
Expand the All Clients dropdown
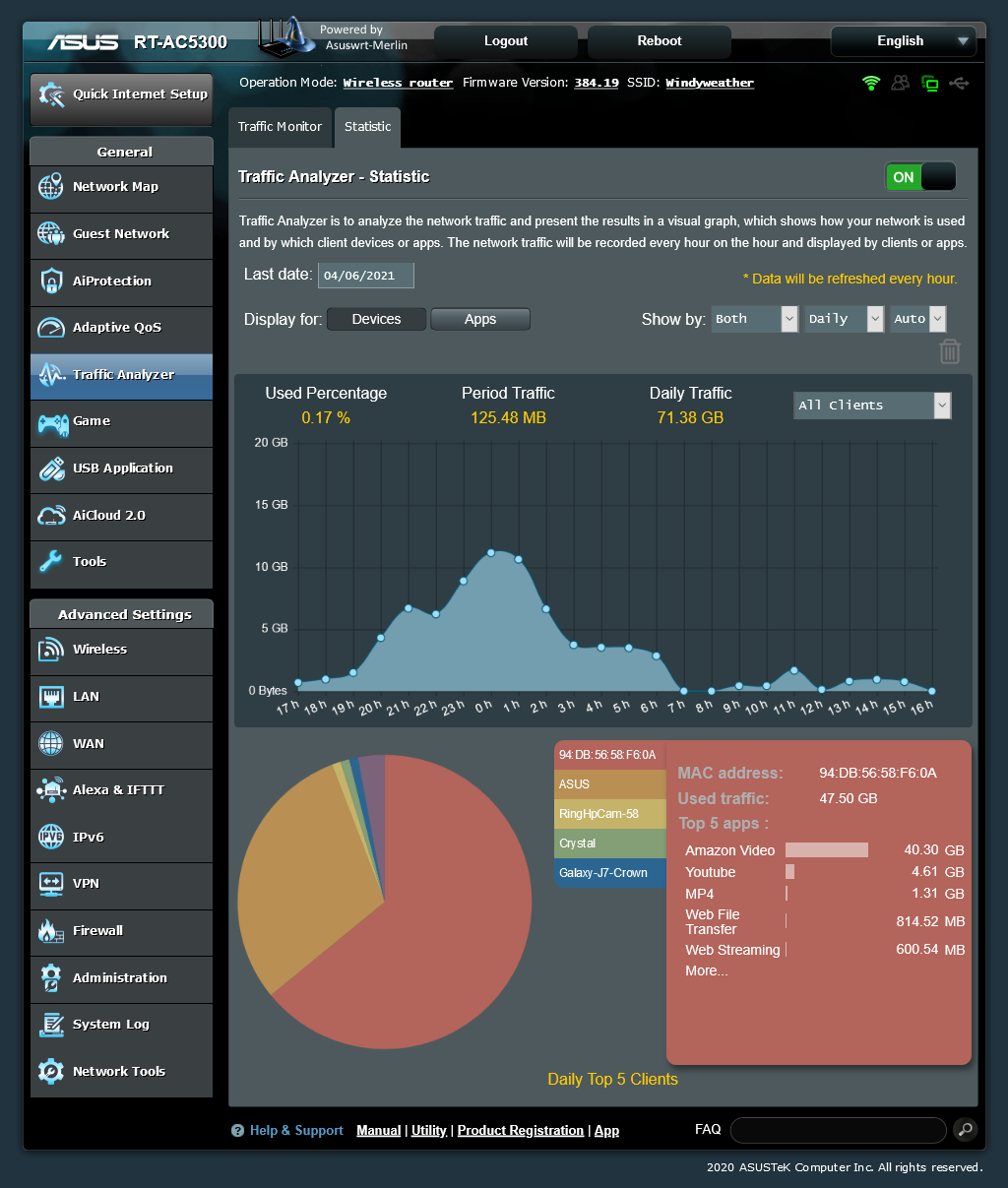click(872, 406)
